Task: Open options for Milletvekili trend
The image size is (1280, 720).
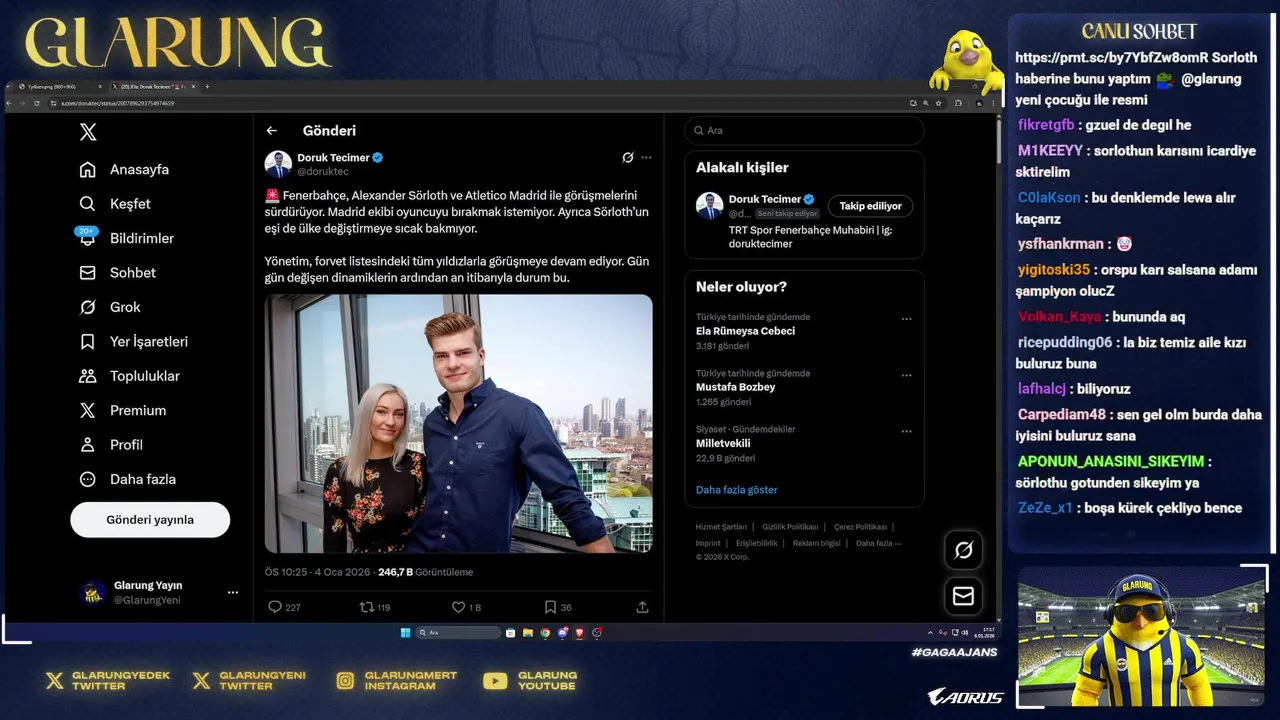Action: click(x=906, y=431)
